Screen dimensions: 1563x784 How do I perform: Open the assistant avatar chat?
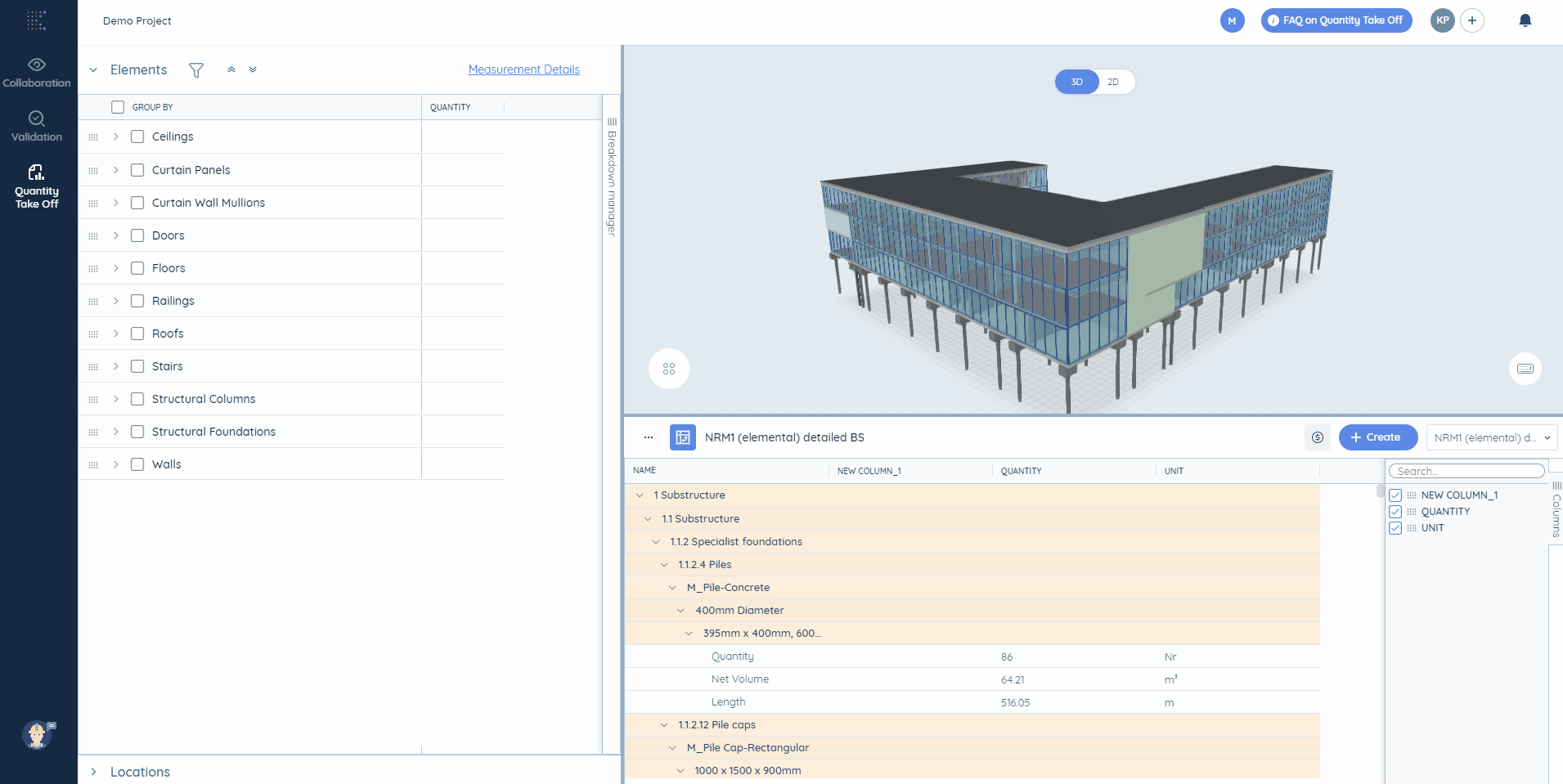[38, 735]
